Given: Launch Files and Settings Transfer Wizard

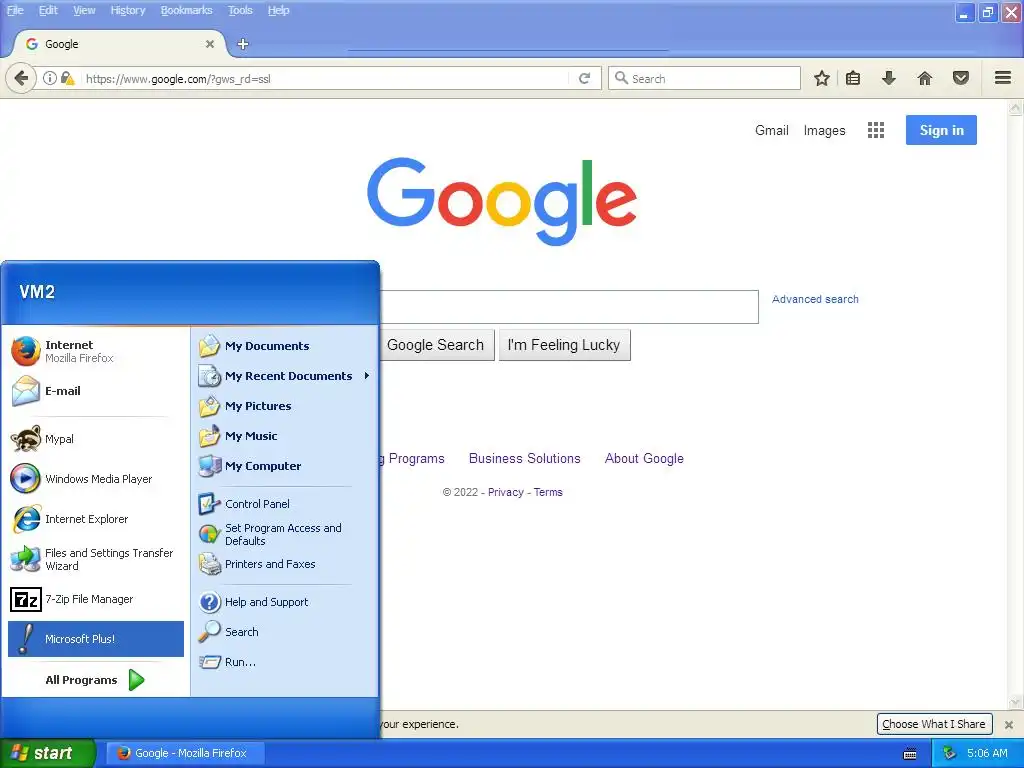Looking at the screenshot, I should pos(95,559).
